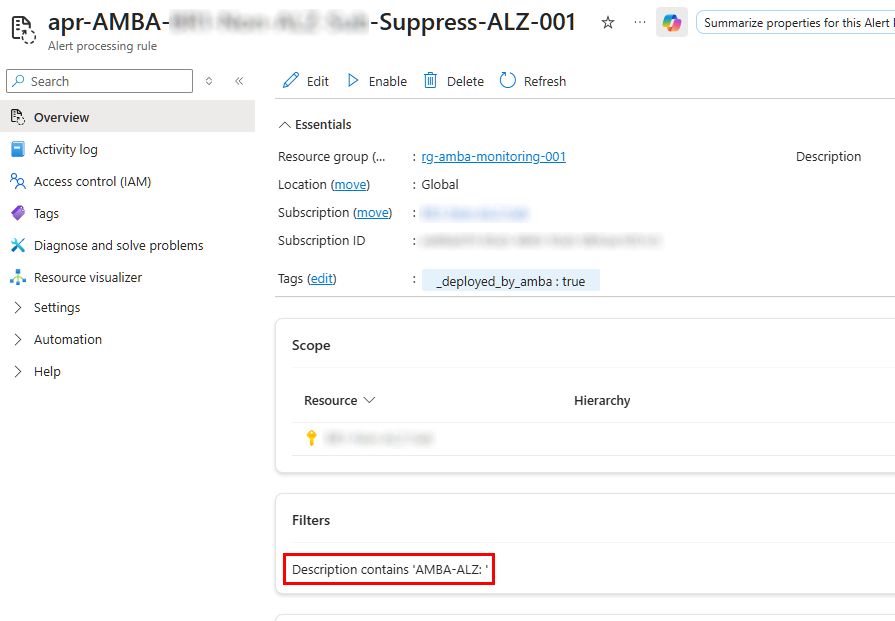Open Access control (IAM)
The width and height of the screenshot is (895, 621).
pyautogui.click(x=92, y=182)
